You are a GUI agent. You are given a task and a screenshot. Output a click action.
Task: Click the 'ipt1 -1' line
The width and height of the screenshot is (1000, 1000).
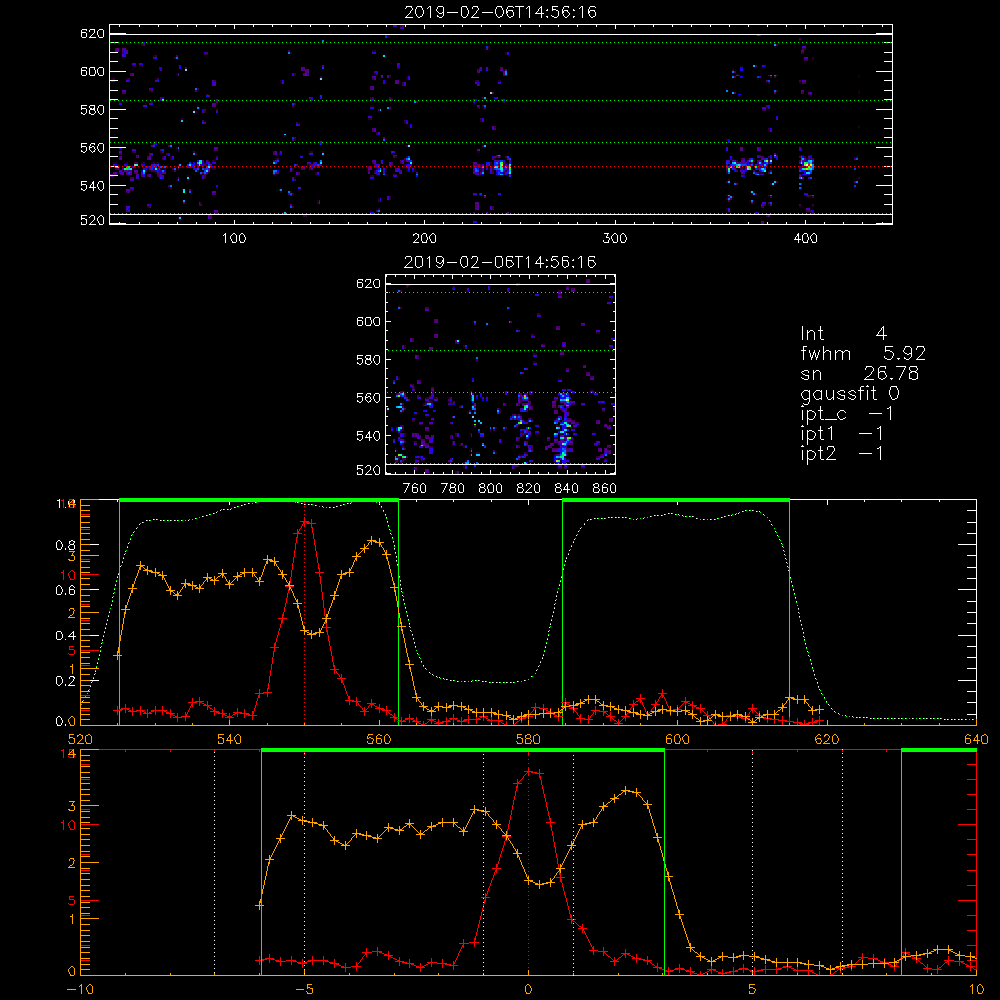(x=842, y=434)
